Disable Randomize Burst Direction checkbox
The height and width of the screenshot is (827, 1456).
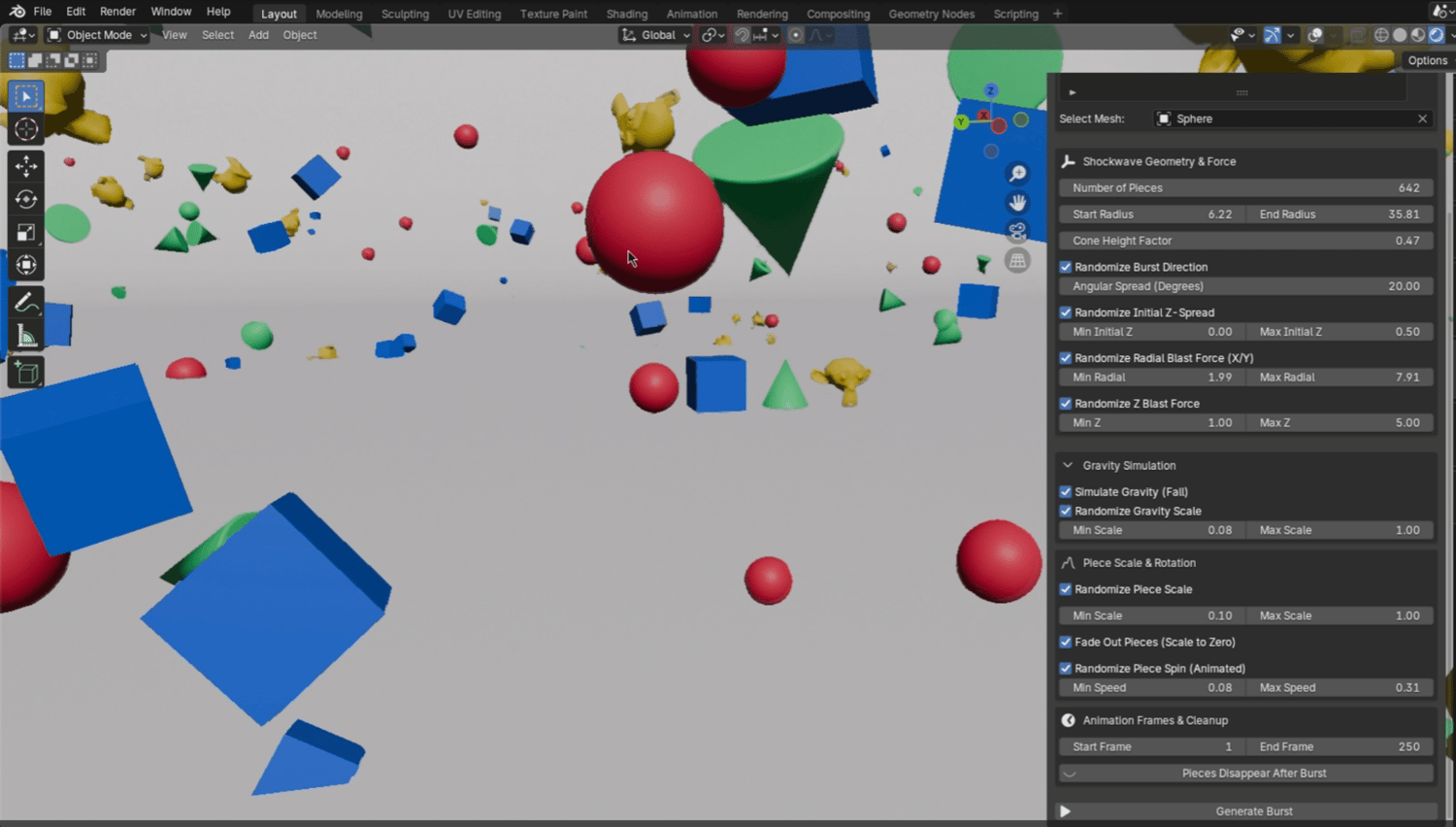(x=1066, y=267)
